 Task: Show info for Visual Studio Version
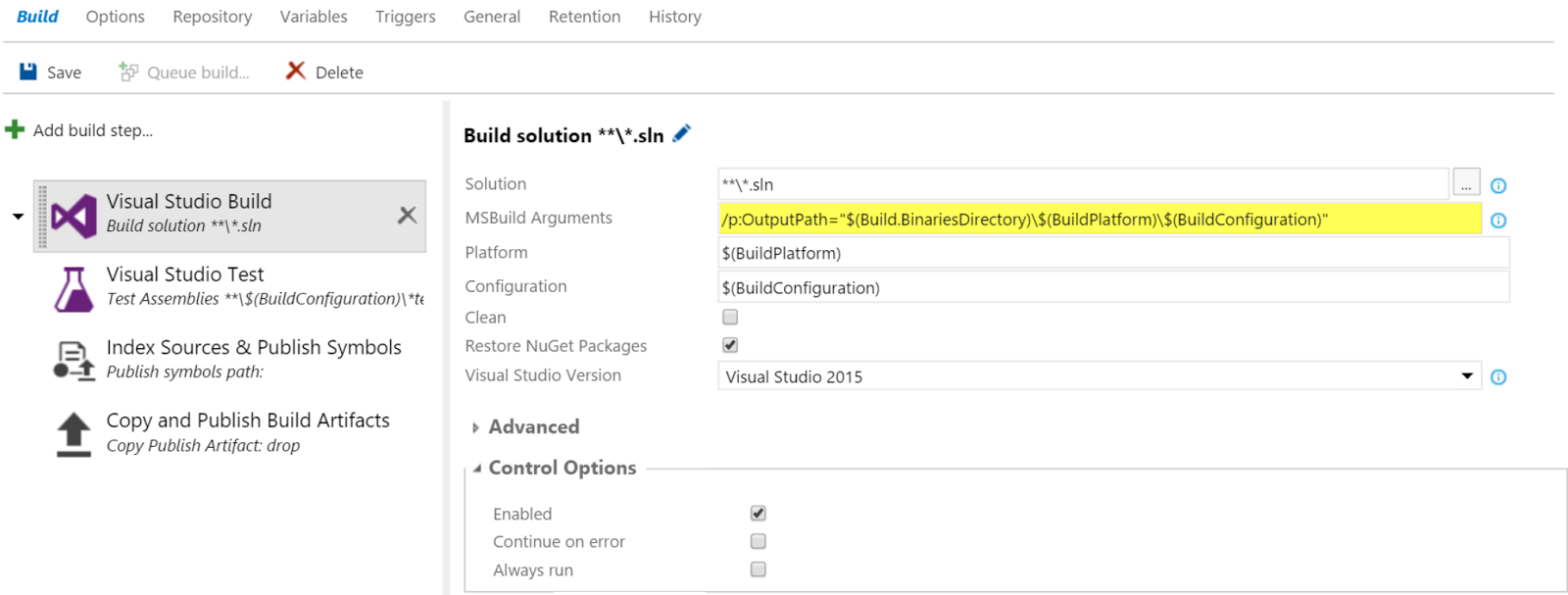coord(1498,377)
